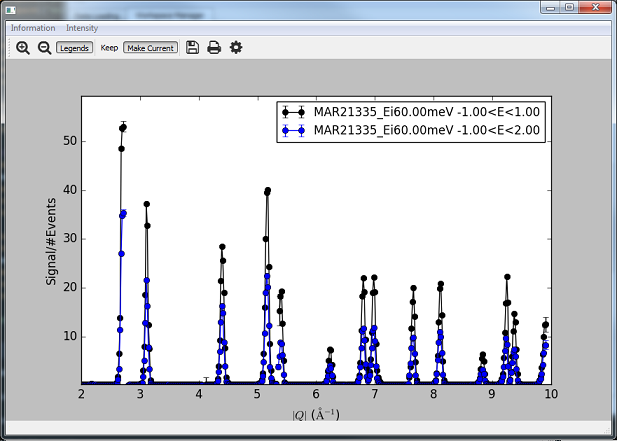Screen dimensions: 617x441
Task: Click the Signal/#Events y-axis label
Action: (x=51, y=240)
